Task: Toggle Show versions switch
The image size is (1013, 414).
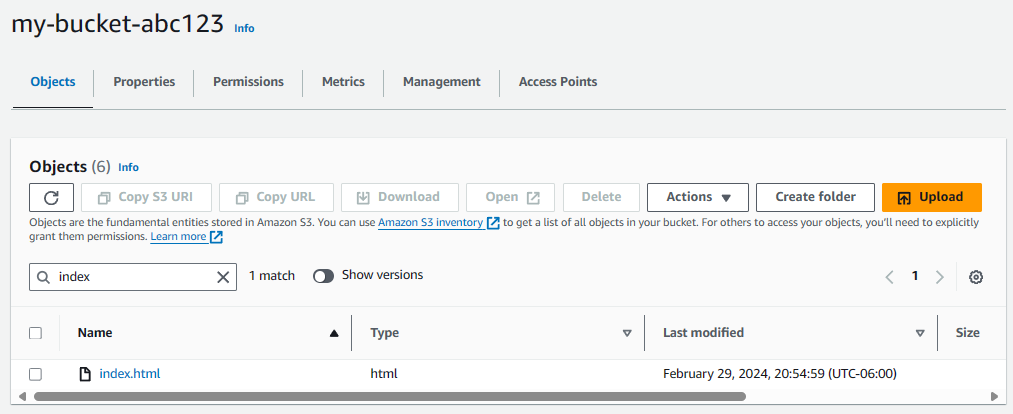Action: pyautogui.click(x=324, y=276)
